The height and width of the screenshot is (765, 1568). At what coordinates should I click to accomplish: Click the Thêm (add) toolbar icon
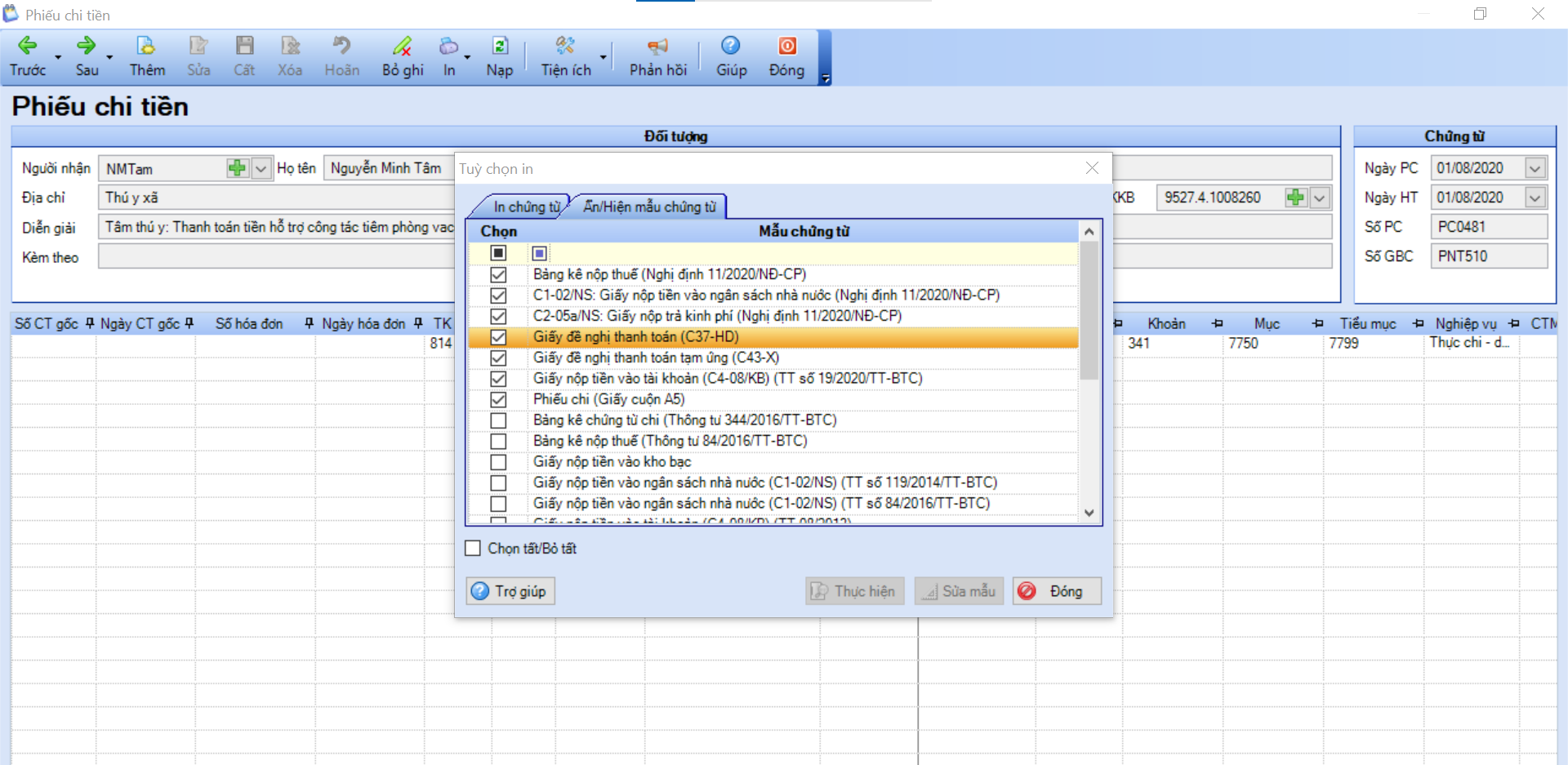coord(146,46)
